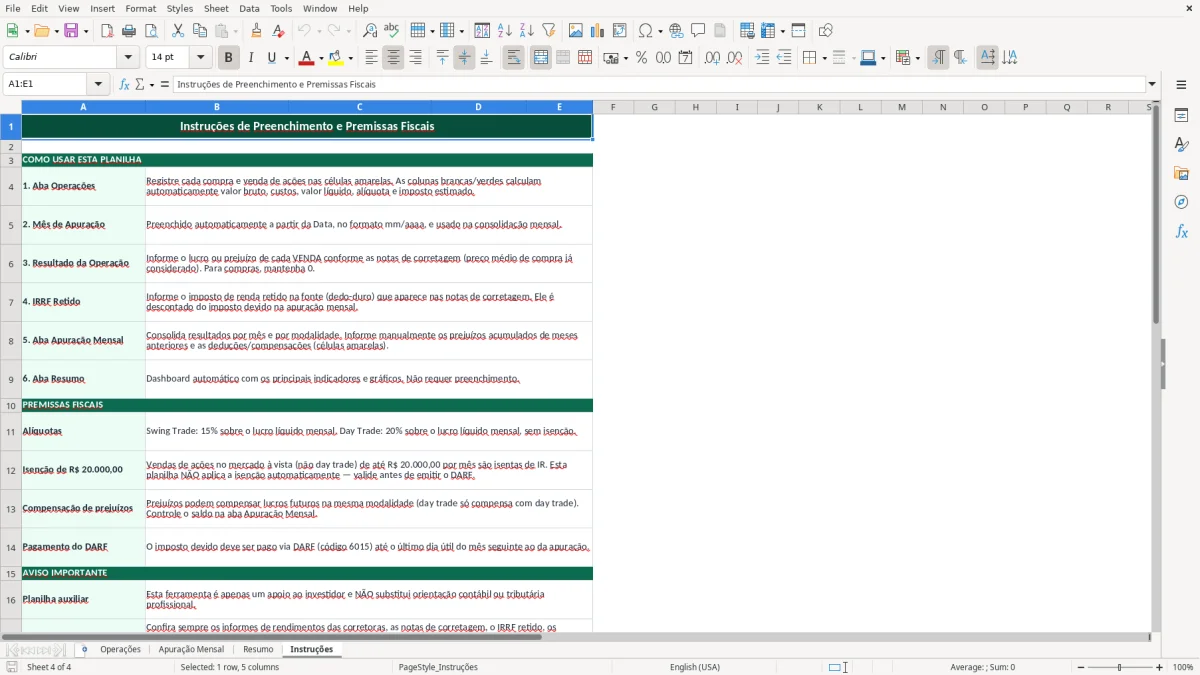Screen dimensions: 1200x675
Task: Run the spelling check
Action: click(392, 31)
